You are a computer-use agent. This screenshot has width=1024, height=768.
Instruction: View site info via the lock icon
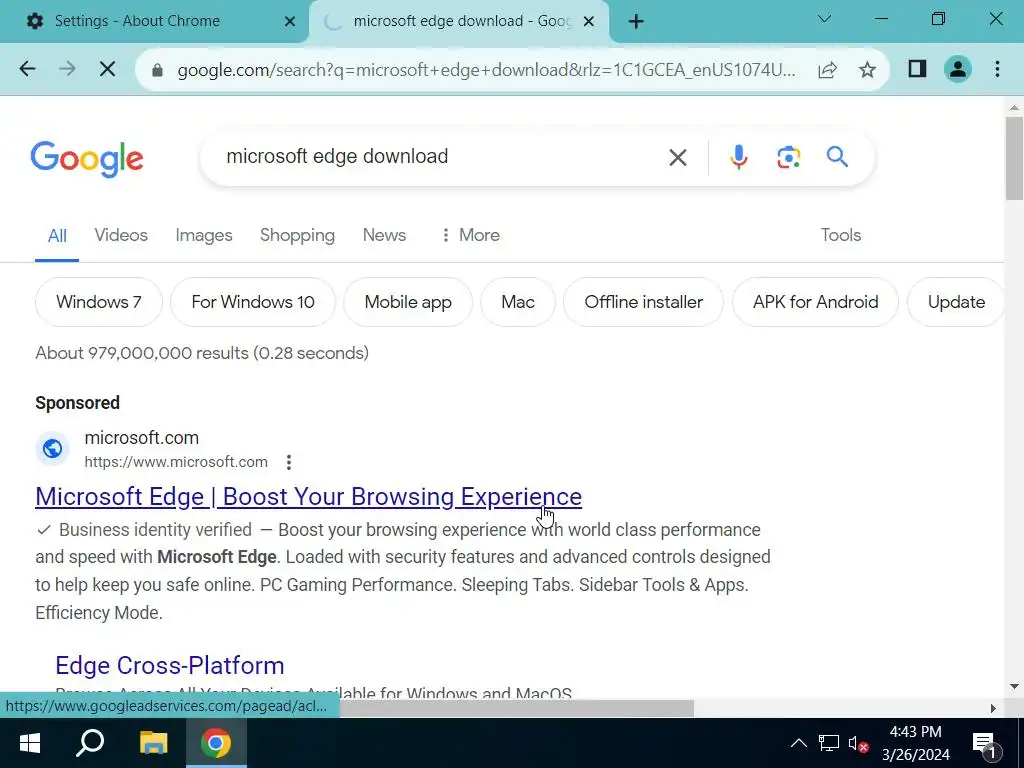pos(157,70)
